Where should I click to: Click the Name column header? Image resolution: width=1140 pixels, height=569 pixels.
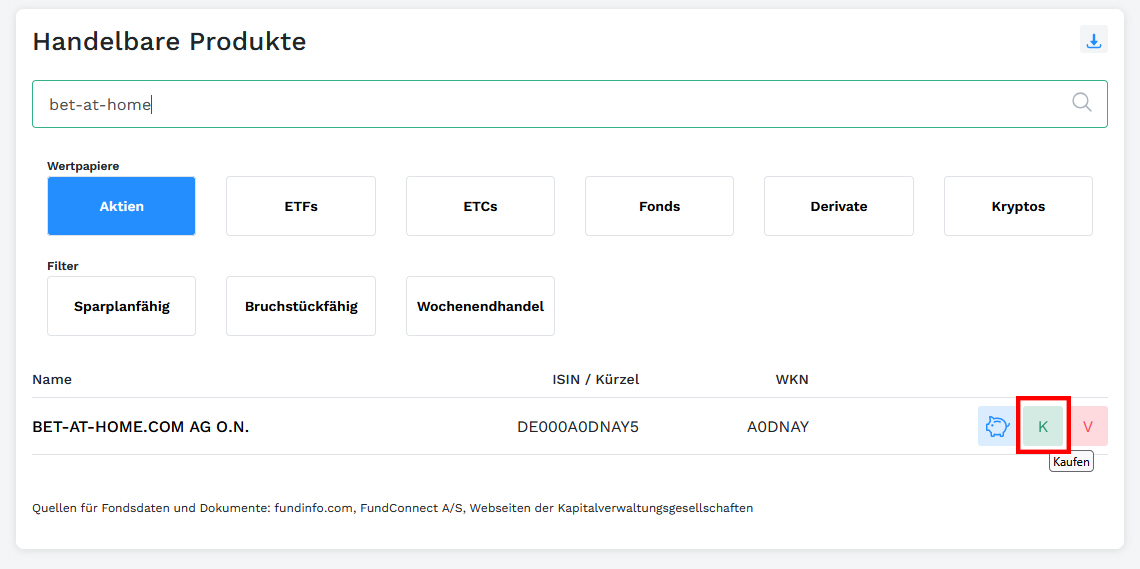[x=52, y=380]
